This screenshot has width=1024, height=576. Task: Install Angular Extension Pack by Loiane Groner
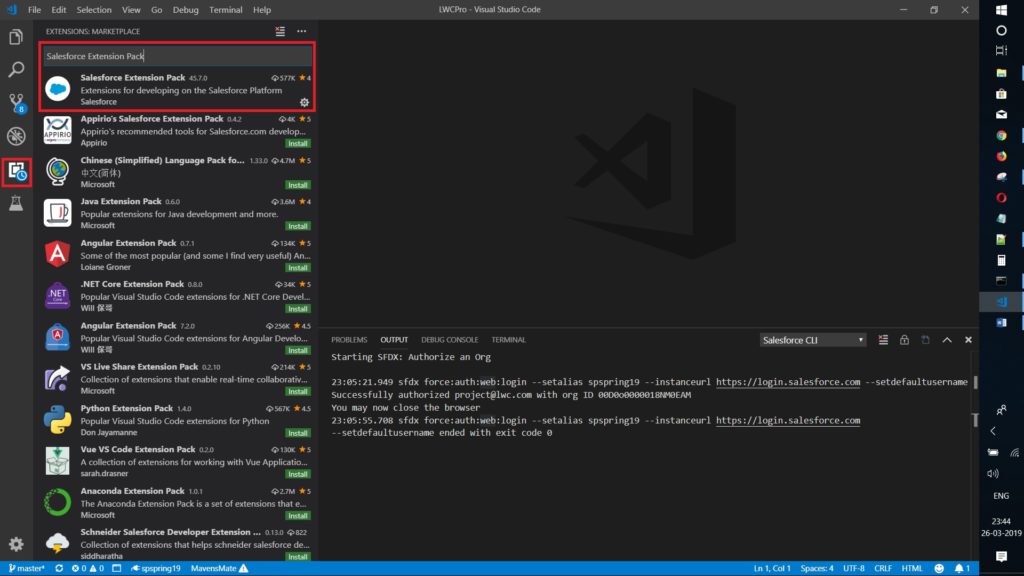298,267
